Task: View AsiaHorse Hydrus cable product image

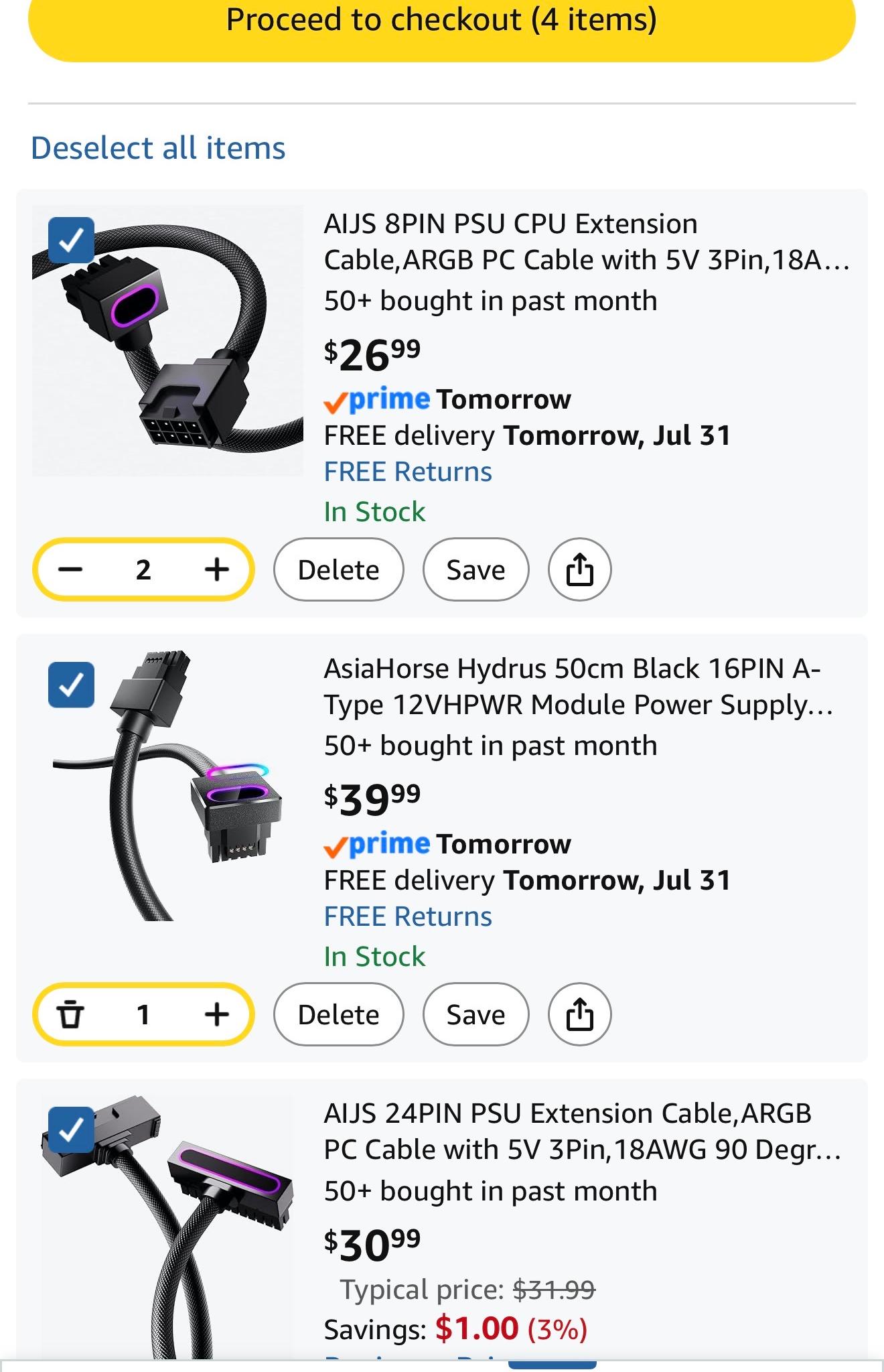Action: click(x=167, y=784)
